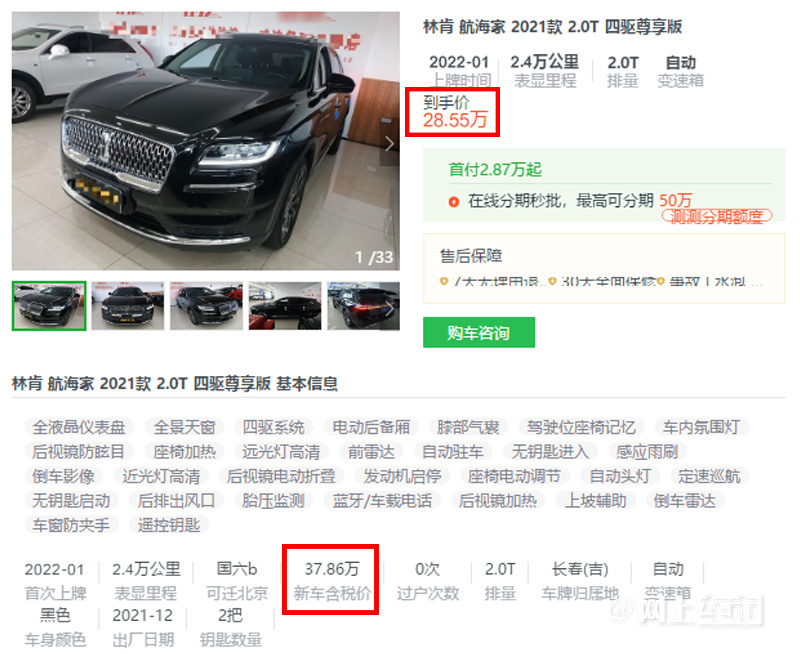The width and height of the screenshot is (800, 654).
Task: Click the main black Lincoln car photo
Action: tap(206, 141)
